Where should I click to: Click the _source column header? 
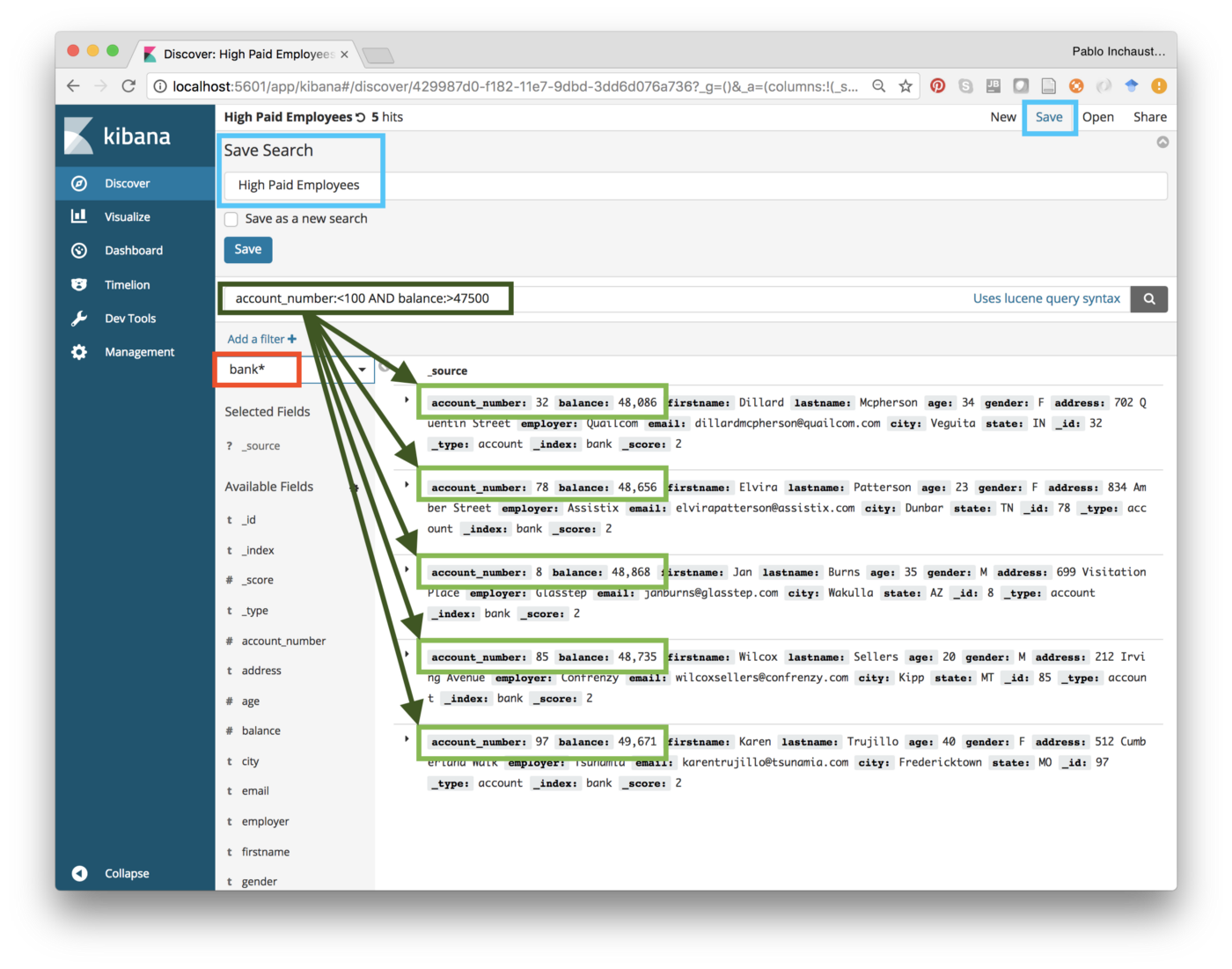pyautogui.click(x=448, y=371)
